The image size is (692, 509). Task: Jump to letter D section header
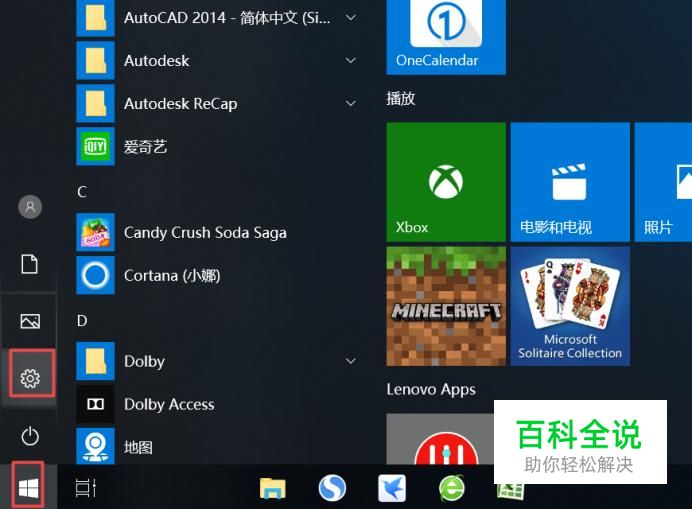82,320
